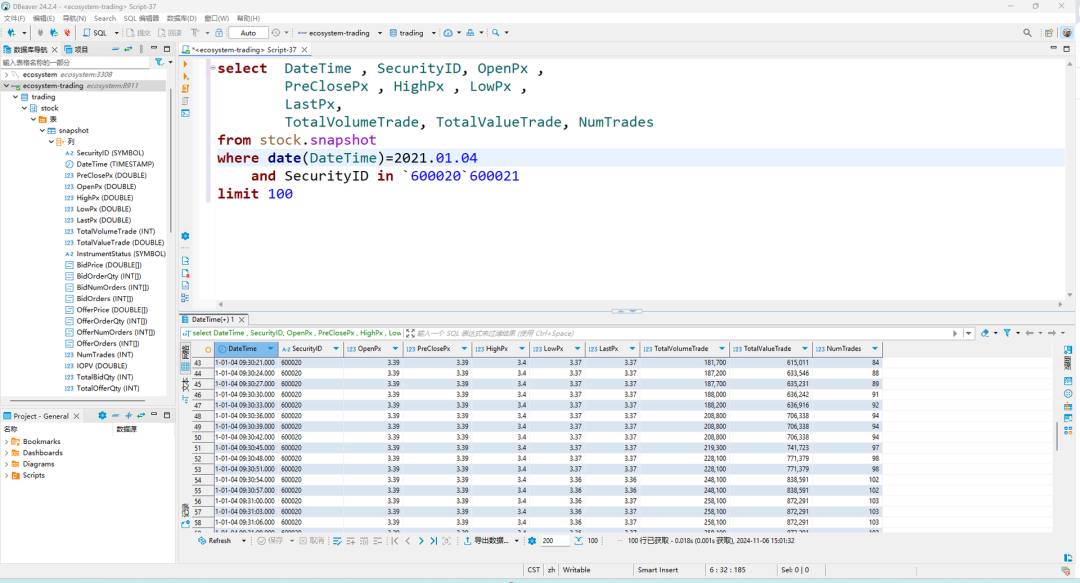Click the add row icon in results toolbar
This screenshot has width=1080, height=583.
[351, 541]
